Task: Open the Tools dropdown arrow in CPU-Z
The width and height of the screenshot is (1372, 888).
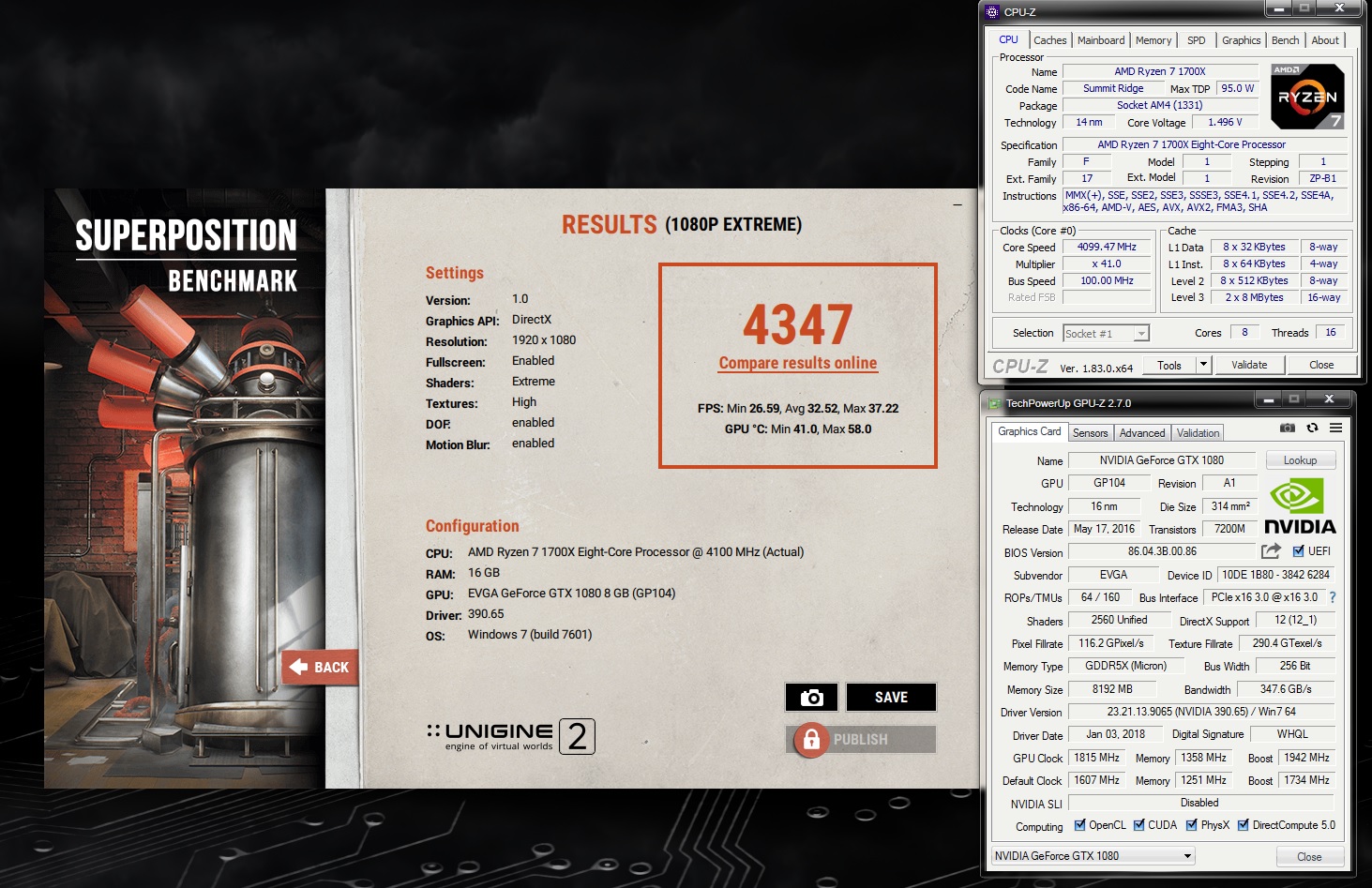Action: (x=1203, y=365)
